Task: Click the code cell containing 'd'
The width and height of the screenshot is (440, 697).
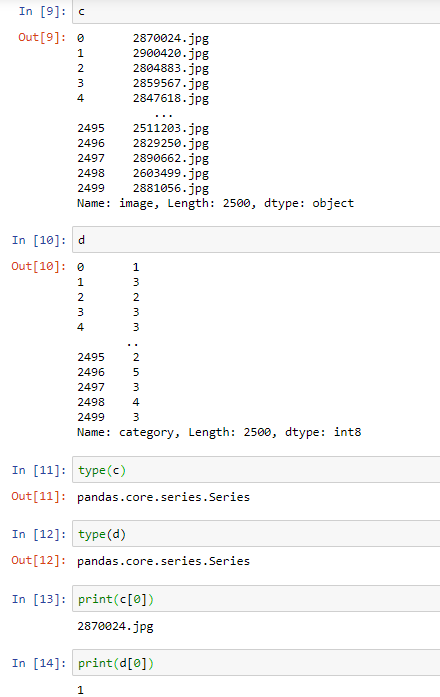Action: pos(256,240)
